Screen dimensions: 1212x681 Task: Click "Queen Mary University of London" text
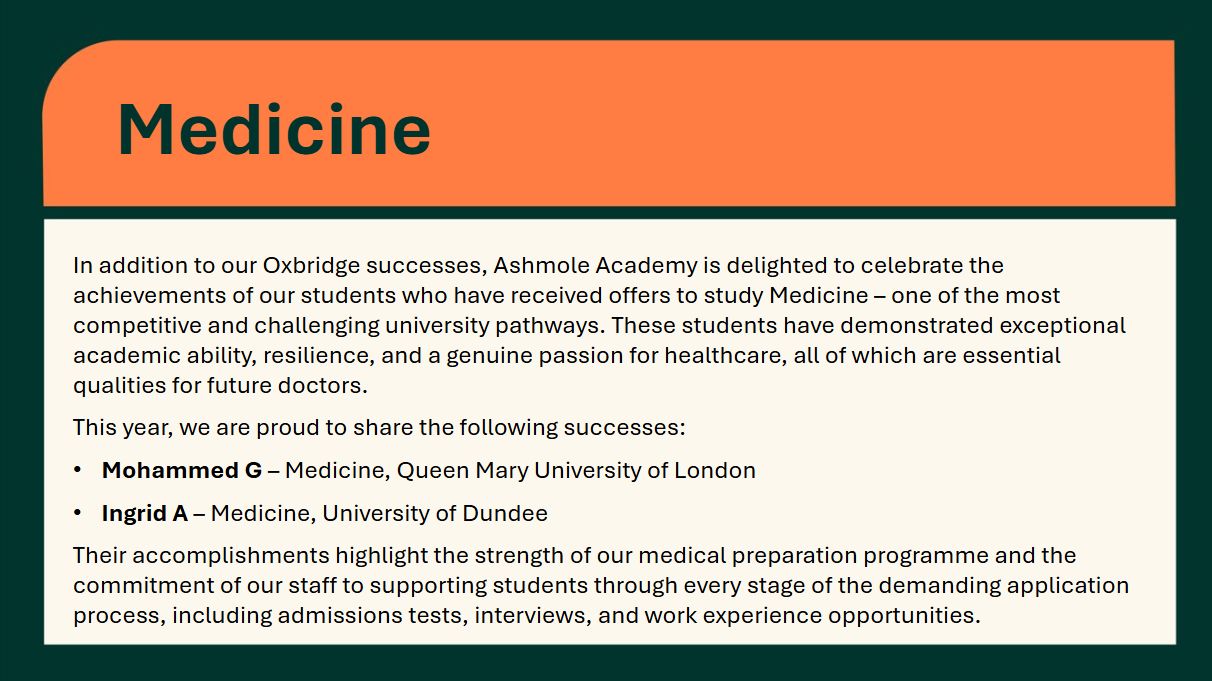click(x=577, y=470)
